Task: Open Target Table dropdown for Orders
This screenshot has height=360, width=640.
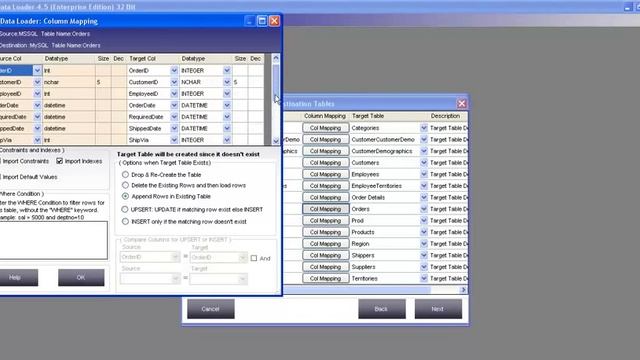Action: coord(424,209)
